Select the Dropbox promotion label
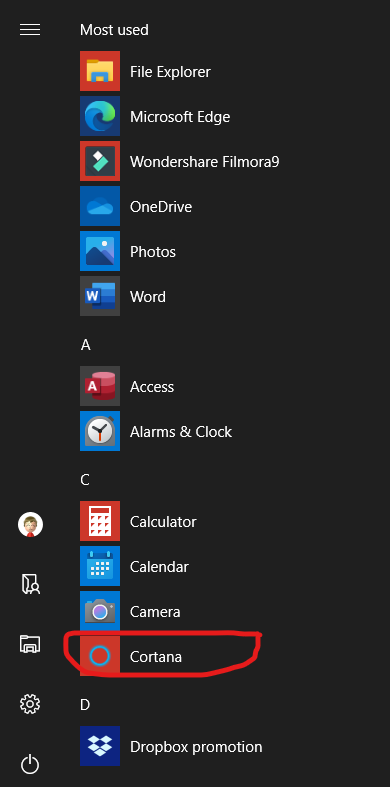The width and height of the screenshot is (390, 787). click(196, 747)
